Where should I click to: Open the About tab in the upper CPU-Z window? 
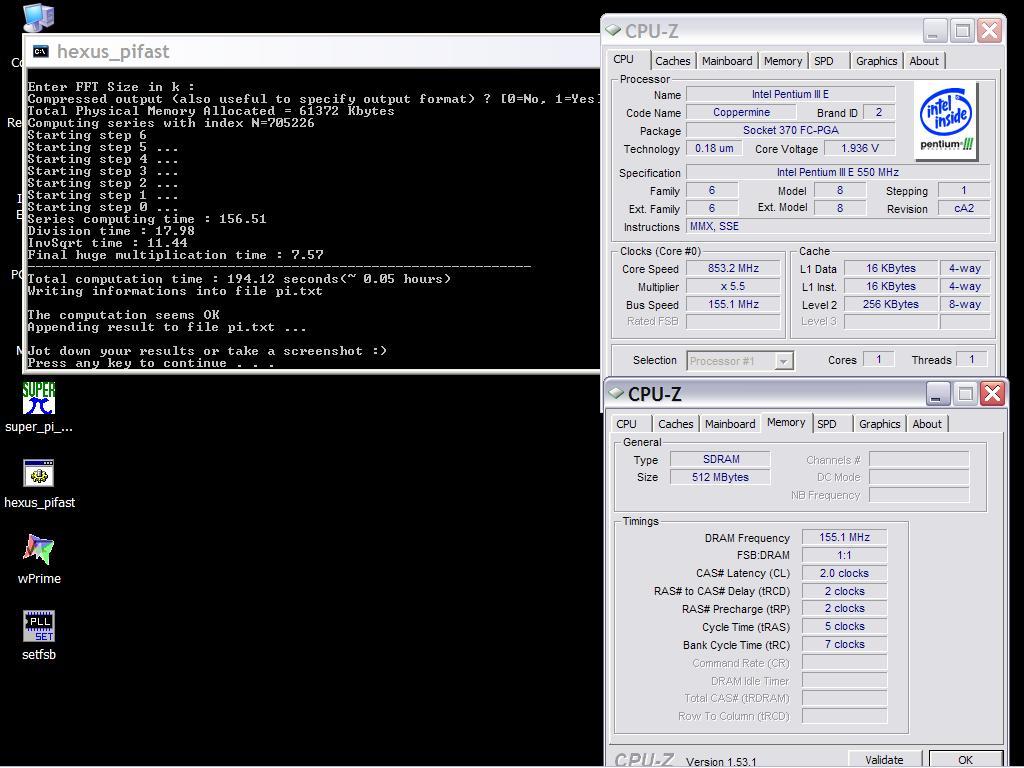(924, 61)
